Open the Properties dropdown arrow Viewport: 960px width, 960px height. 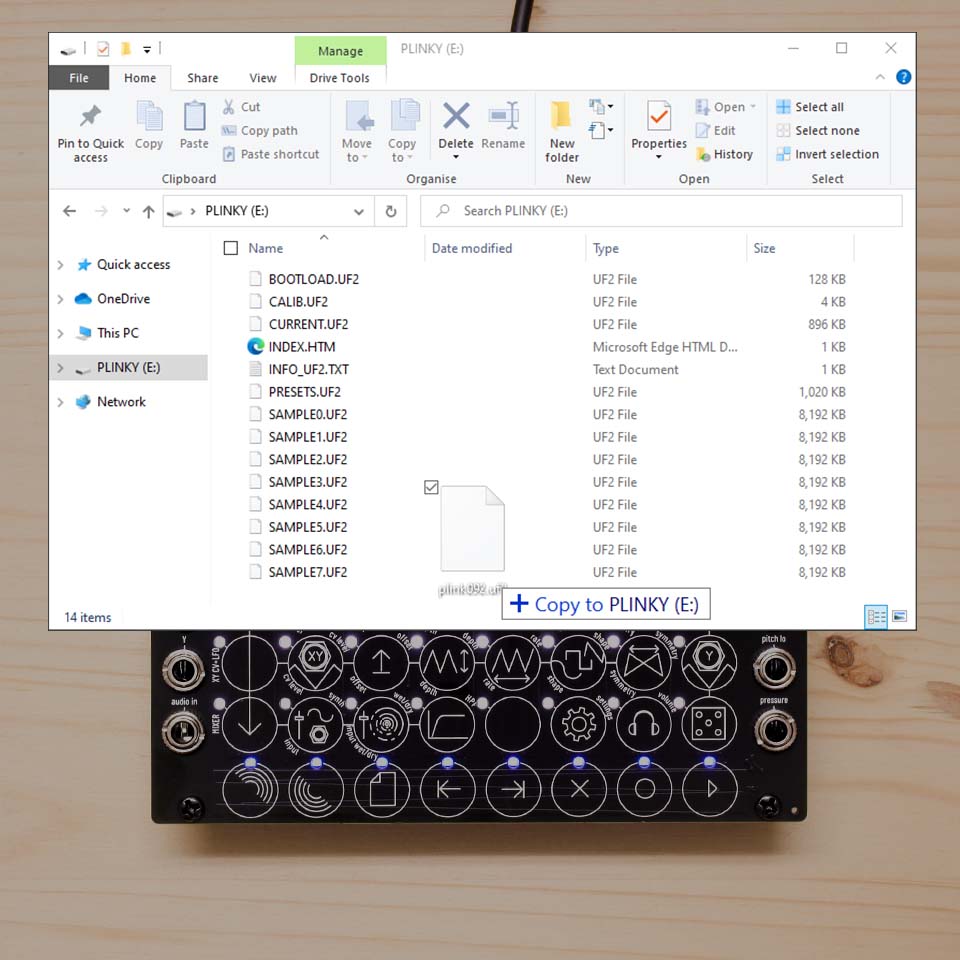pyautogui.click(x=659, y=157)
